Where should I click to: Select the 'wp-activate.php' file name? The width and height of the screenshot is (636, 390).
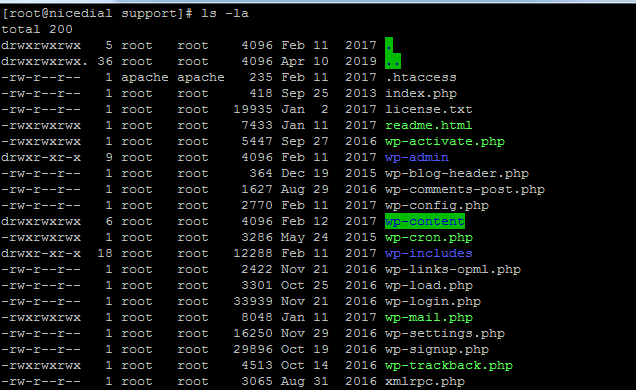coord(445,141)
